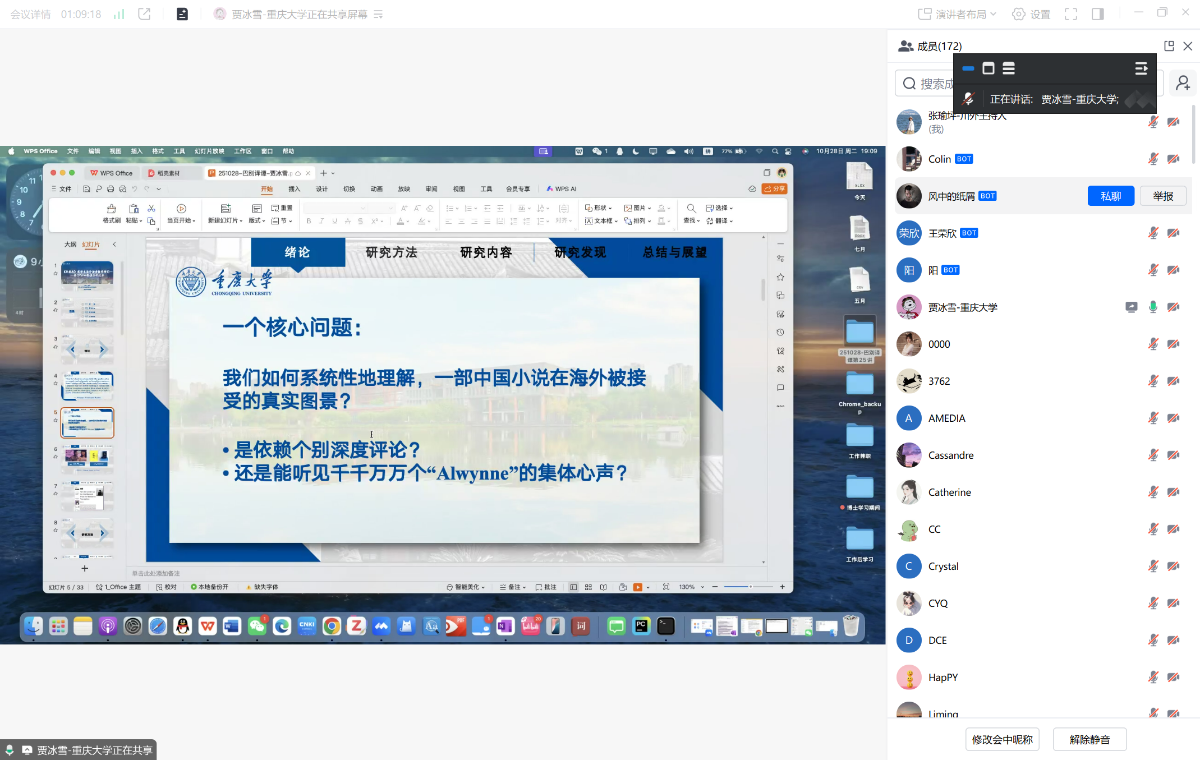Collapse the floating speaker bar via right arrow-list icon
The image size is (1200, 760).
coord(1141,68)
